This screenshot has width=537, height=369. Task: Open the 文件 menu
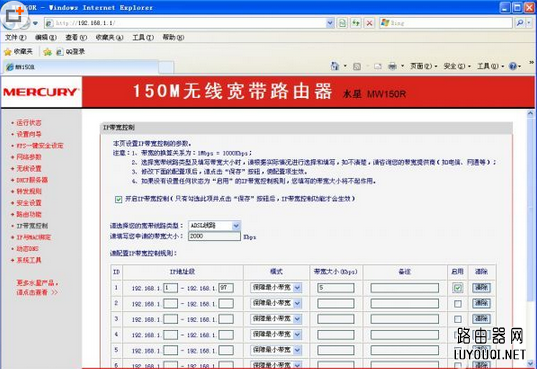click(x=15, y=37)
